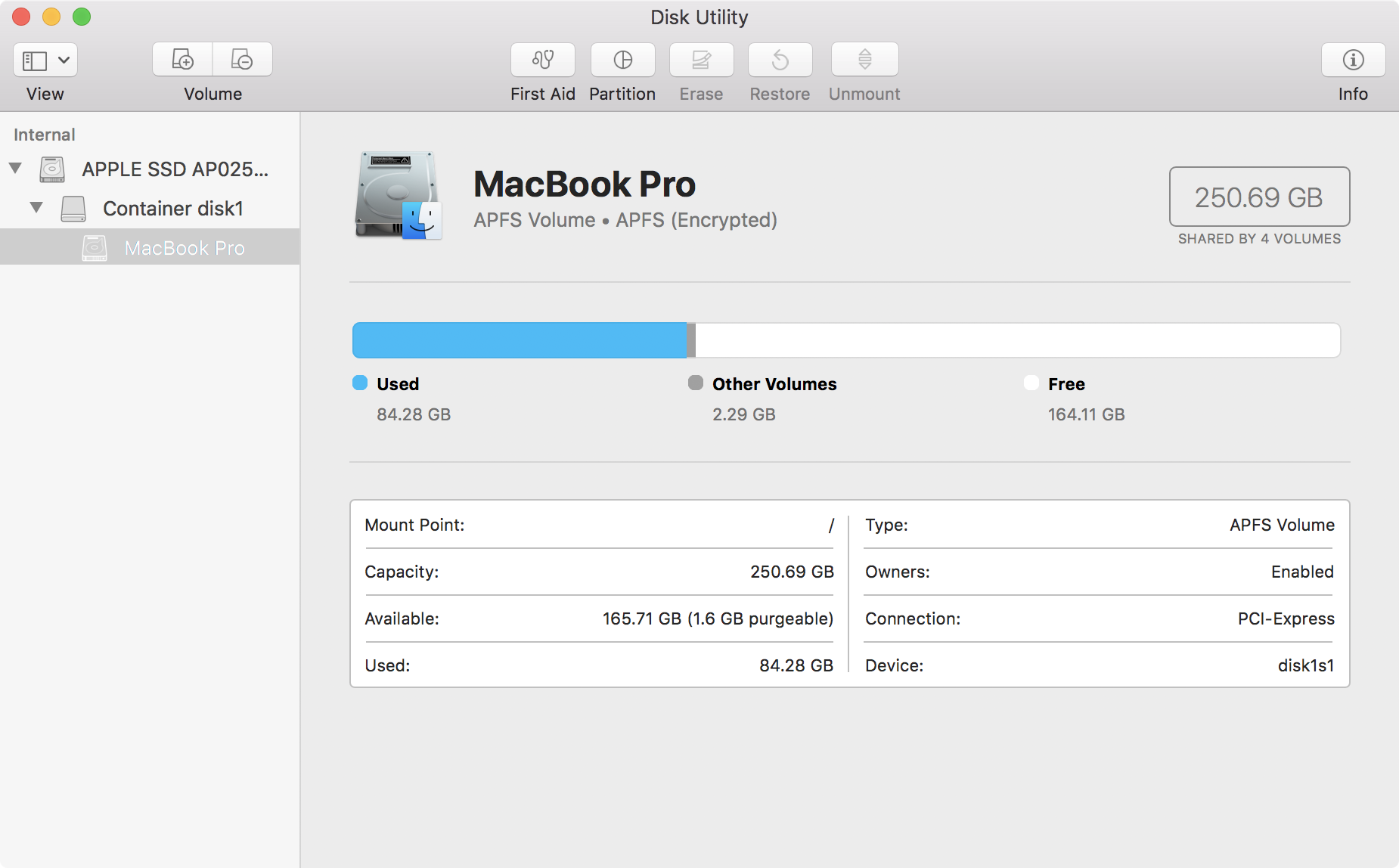
Task: Click the MacBook Pro sidebar volume icon
Action: [95, 248]
